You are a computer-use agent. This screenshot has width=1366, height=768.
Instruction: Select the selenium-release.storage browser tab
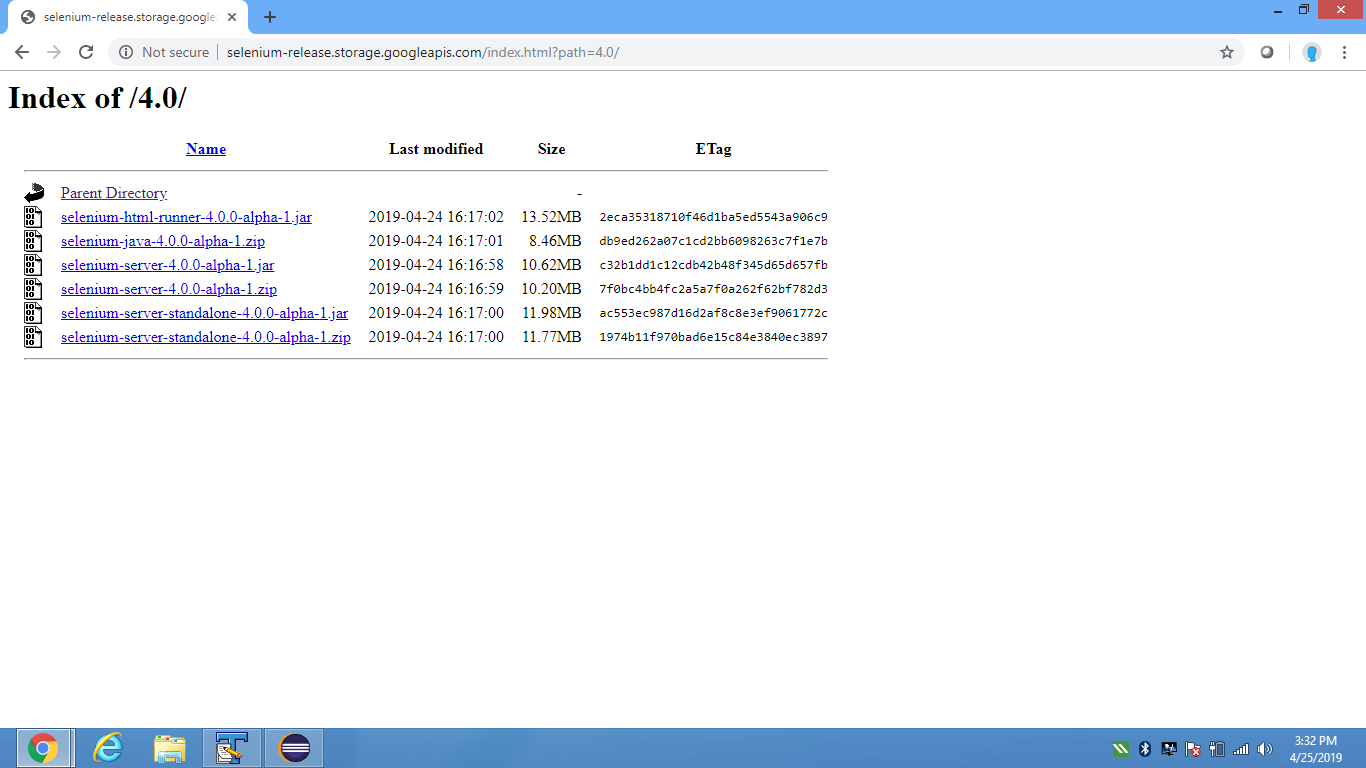[128, 17]
